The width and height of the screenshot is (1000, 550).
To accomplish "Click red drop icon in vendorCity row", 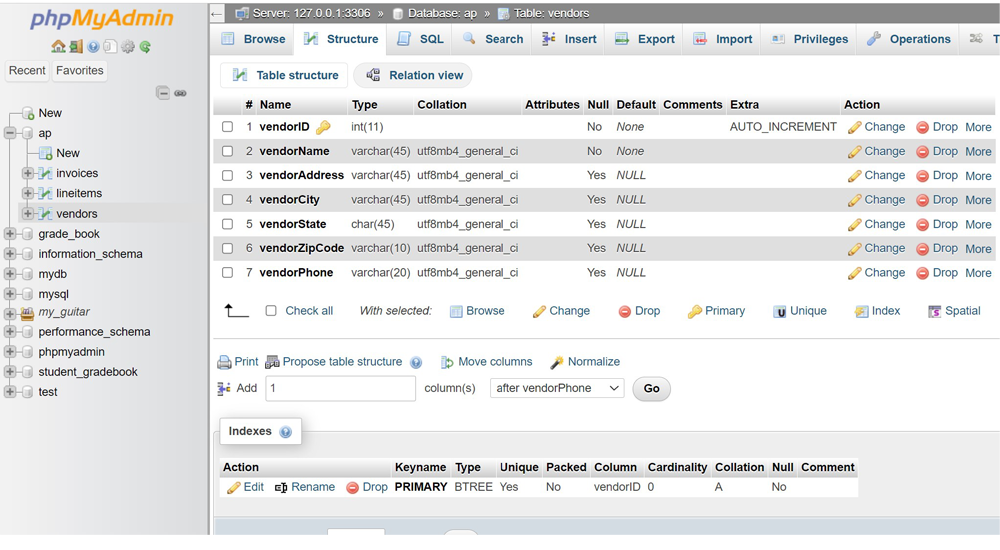I will point(922,200).
